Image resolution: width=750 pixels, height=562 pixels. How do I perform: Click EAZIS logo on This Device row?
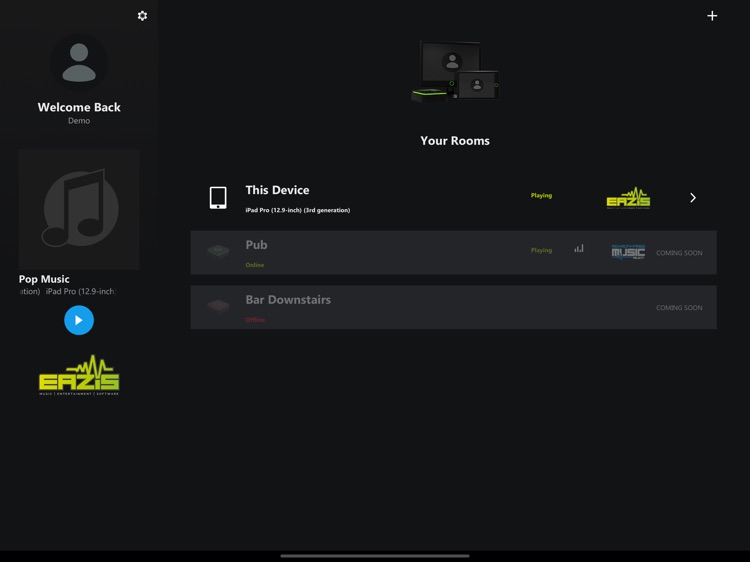629,198
